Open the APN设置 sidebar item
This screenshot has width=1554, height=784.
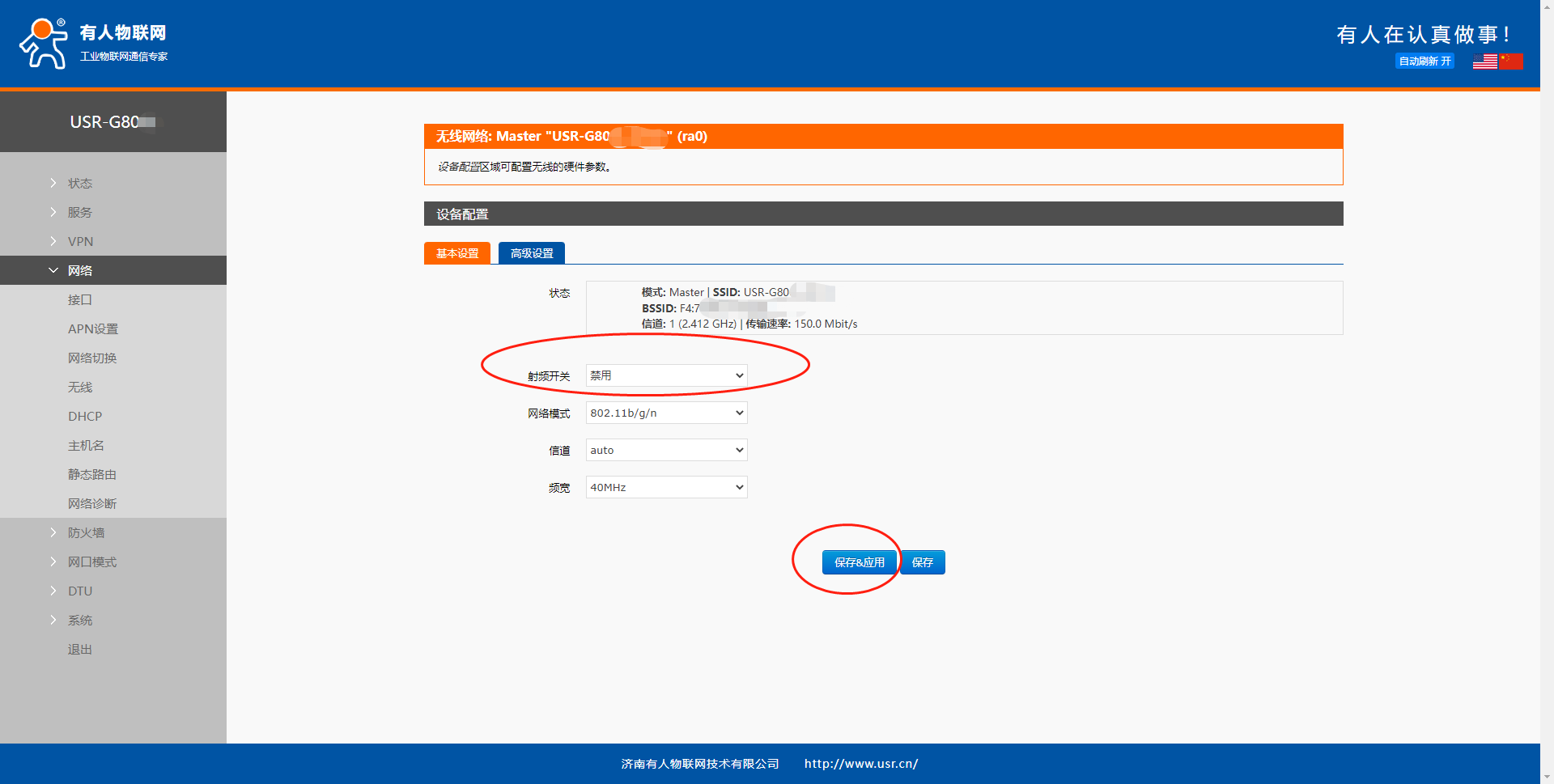[x=93, y=328]
